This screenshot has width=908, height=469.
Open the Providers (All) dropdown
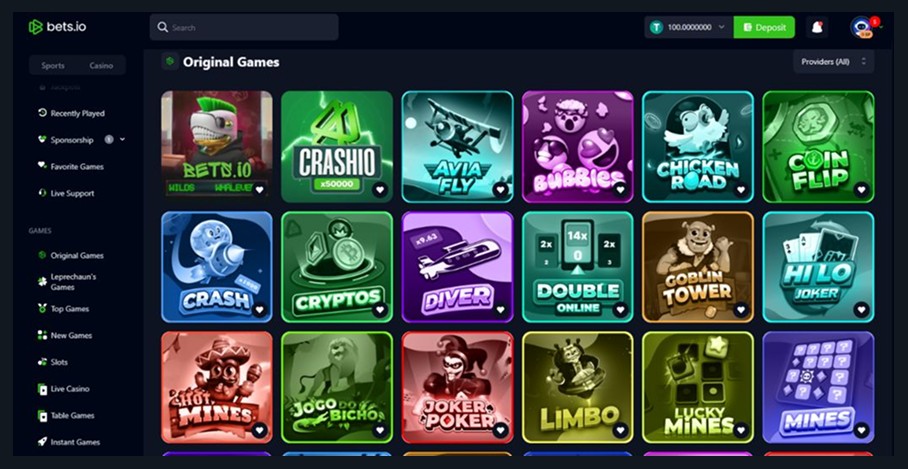pyautogui.click(x=833, y=61)
